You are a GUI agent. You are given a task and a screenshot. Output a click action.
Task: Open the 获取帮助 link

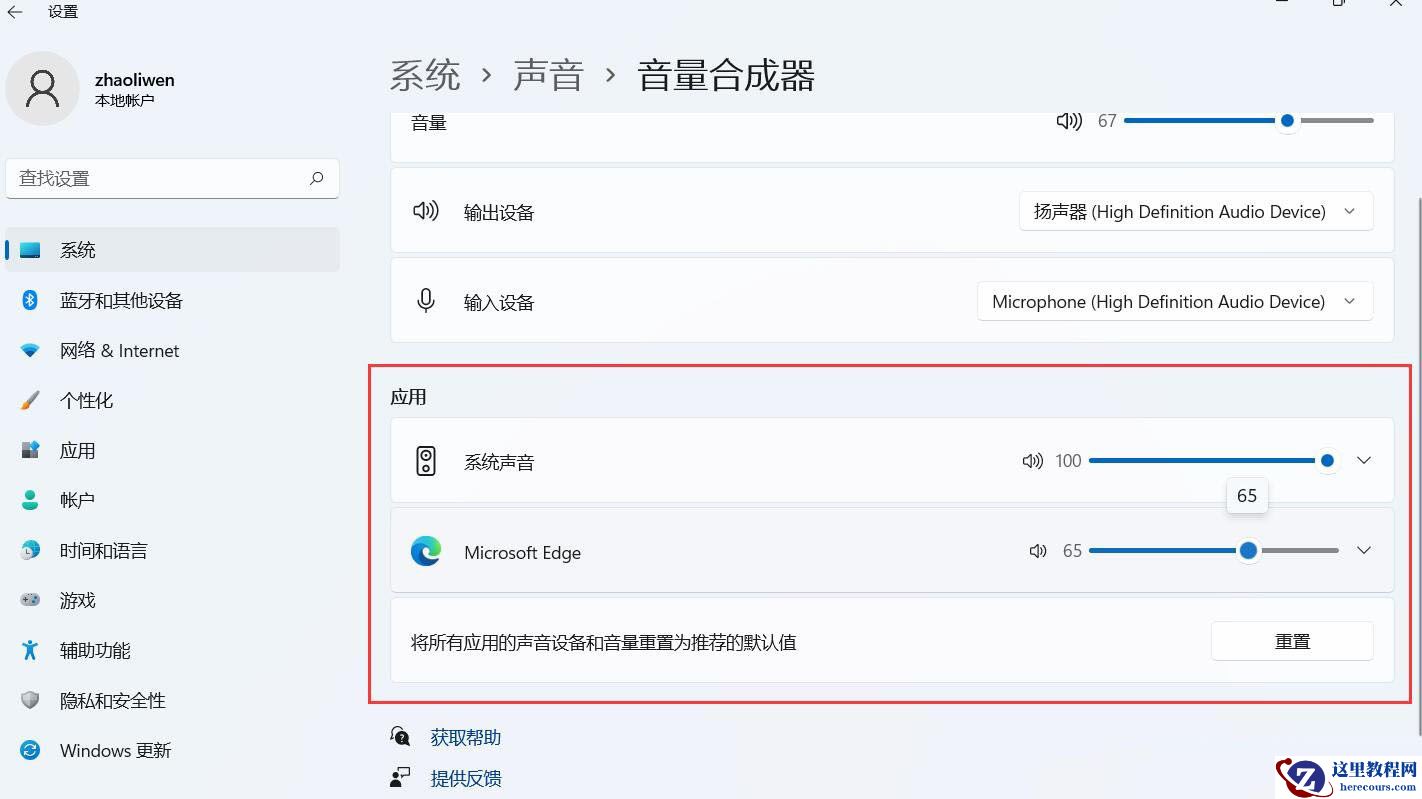pos(465,735)
